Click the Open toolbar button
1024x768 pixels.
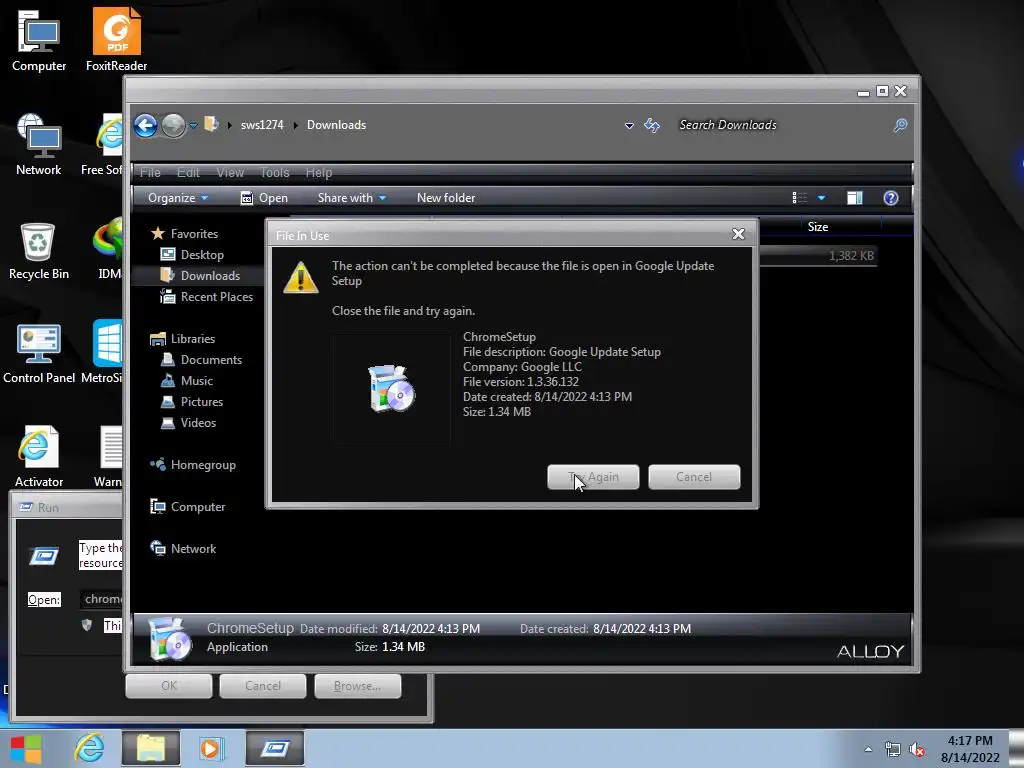[x=264, y=198]
